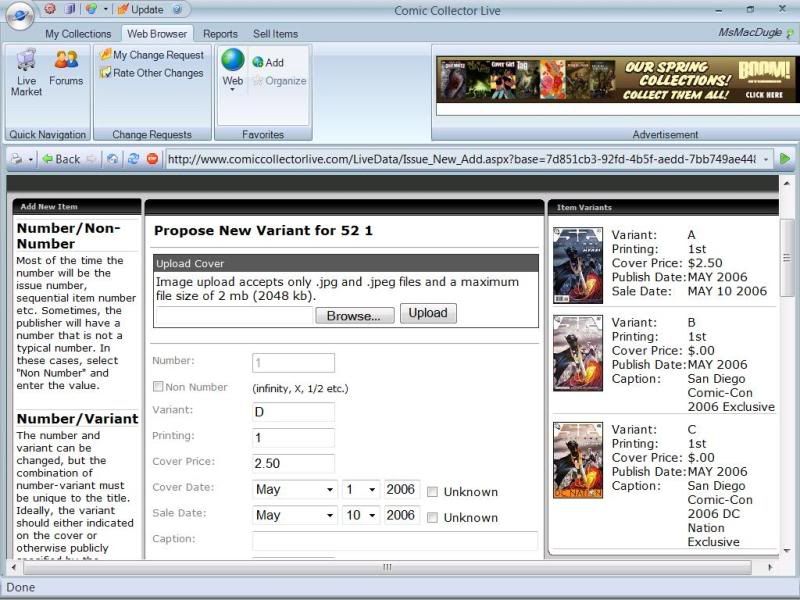Click the scroll left arrow
Viewport: 800px width, 600px height.
(13, 567)
